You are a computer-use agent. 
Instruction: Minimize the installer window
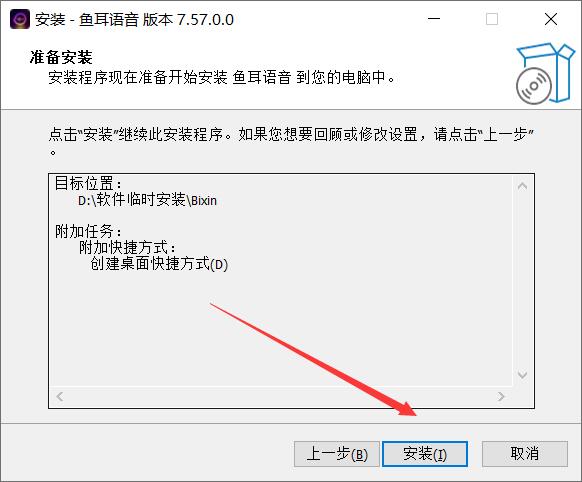(x=434, y=19)
